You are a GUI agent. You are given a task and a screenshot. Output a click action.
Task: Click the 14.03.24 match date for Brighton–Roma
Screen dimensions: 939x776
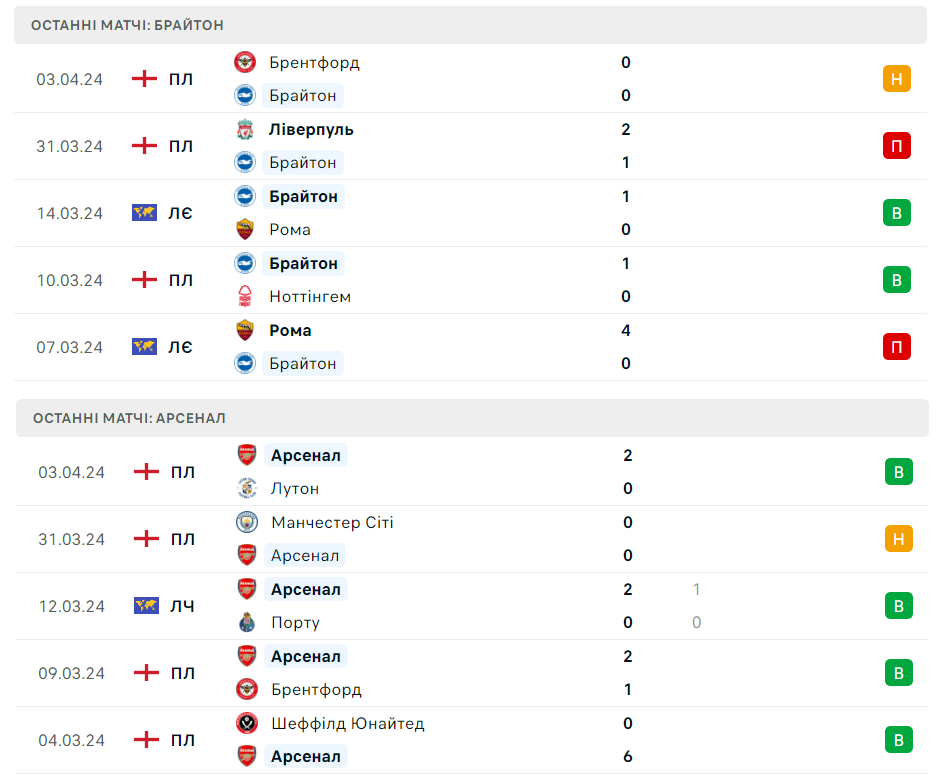tap(70, 213)
